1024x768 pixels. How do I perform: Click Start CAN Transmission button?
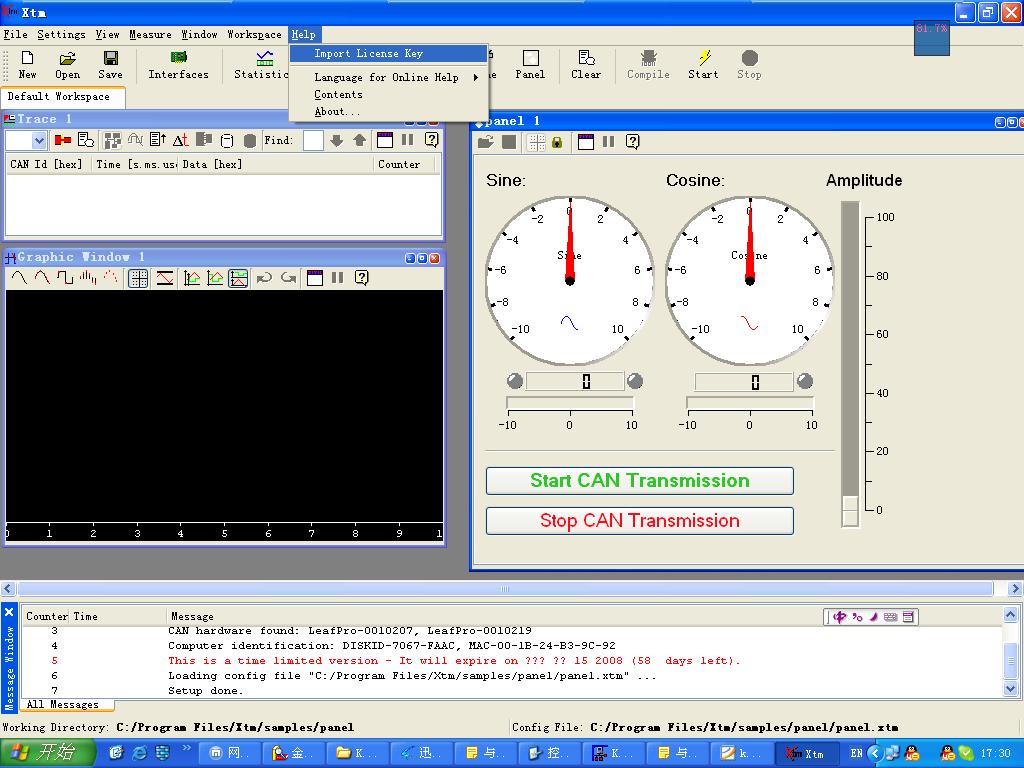[x=640, y=481]
